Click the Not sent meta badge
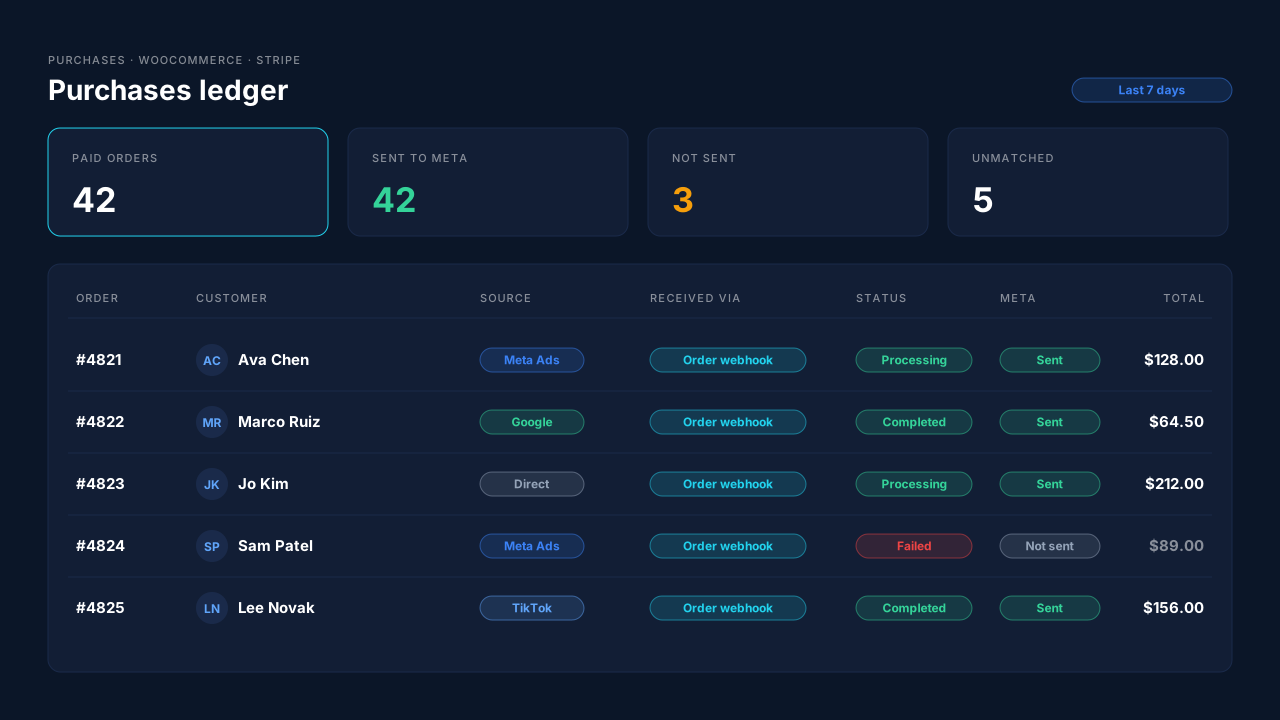 coord(1050,546)
